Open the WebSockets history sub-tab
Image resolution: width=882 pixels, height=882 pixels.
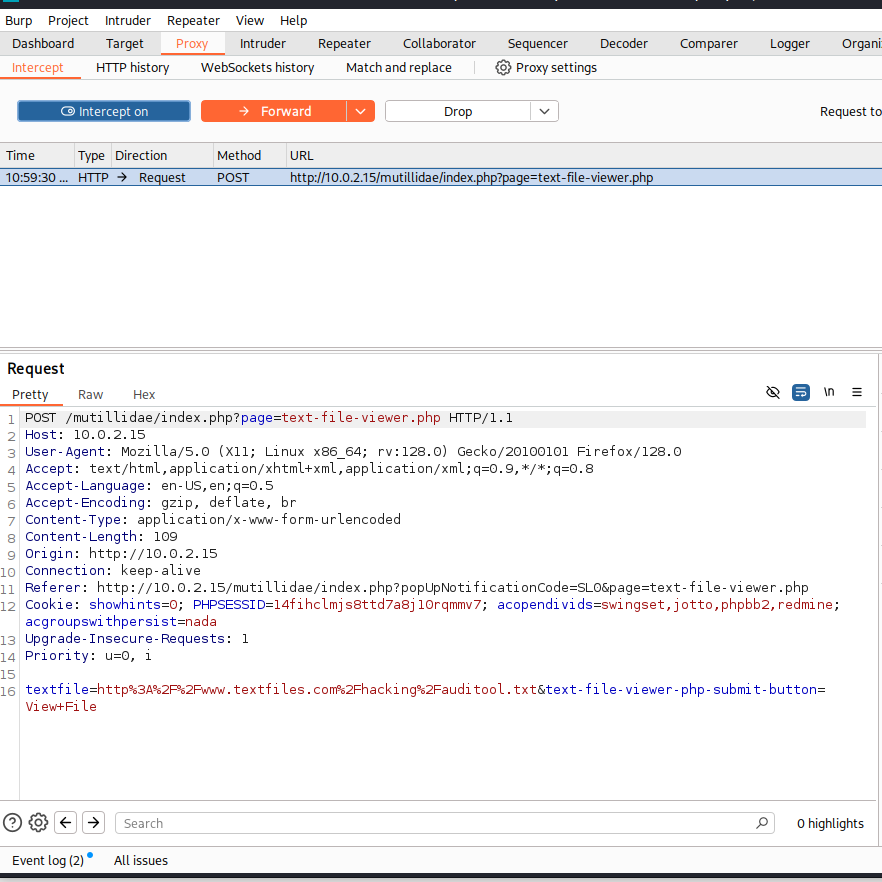(258, 68)
